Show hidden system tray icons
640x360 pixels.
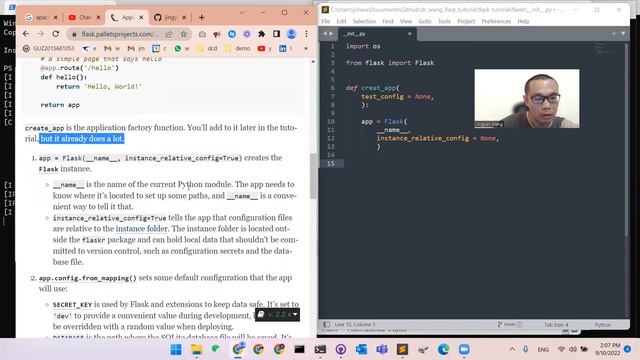click(x=512, y=349)
